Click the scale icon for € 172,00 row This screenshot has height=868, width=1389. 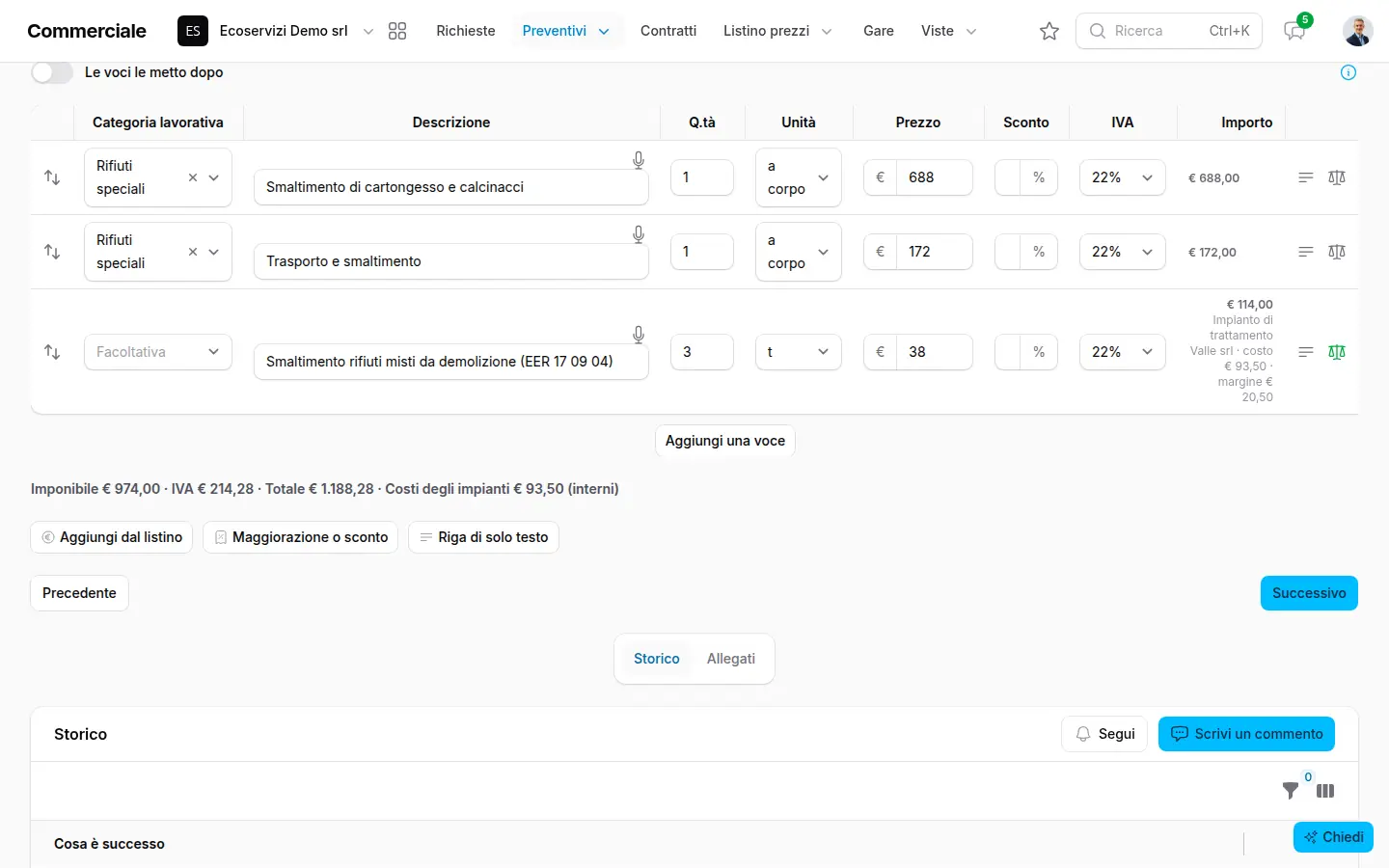pyautogui.click(x=1337, y=252)
